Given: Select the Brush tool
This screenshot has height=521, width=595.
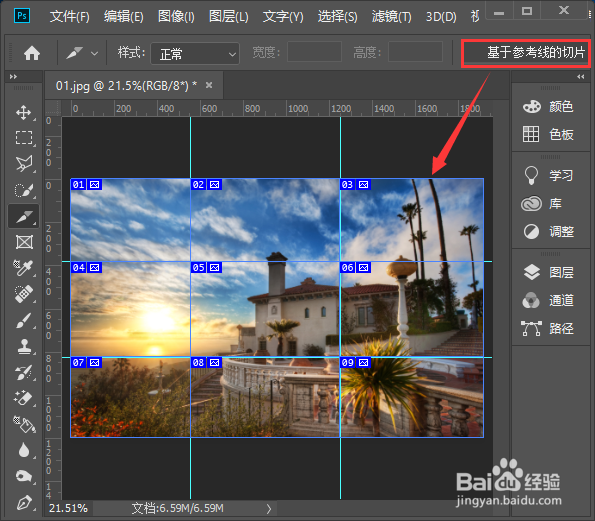Looking at the screenshot, I should click(24, 320).
